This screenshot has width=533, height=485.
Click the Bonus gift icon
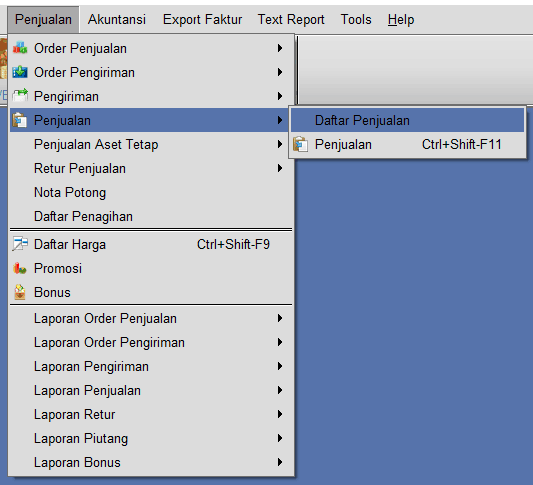[20, 292]
